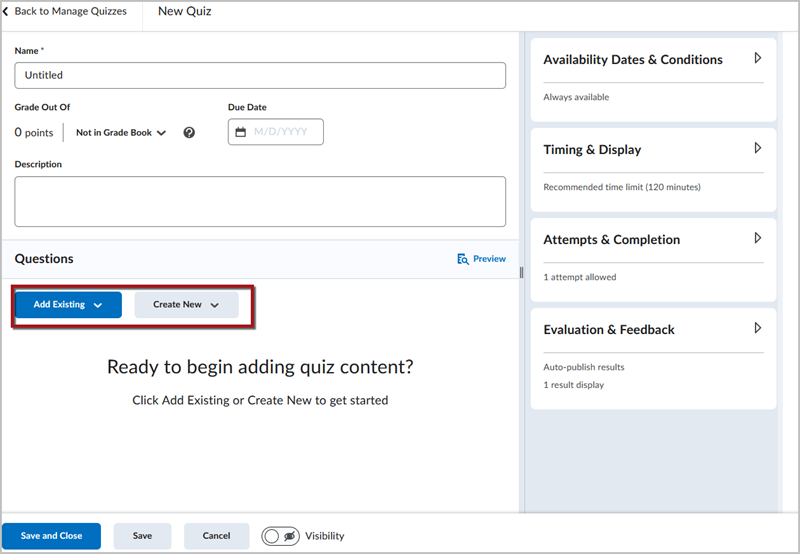800x554 pixels.
Task: Expand Availability Dates & Conditions arrow
Action: (758, 58)
